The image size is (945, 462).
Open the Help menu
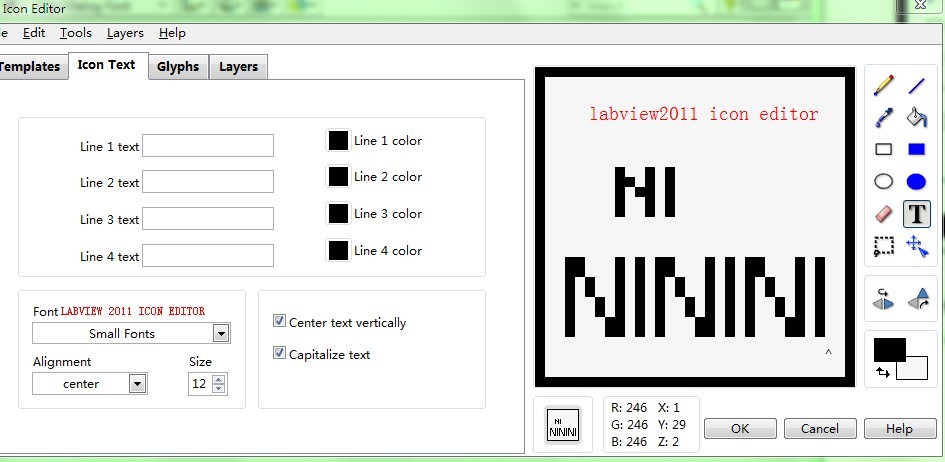pos(172,33)
